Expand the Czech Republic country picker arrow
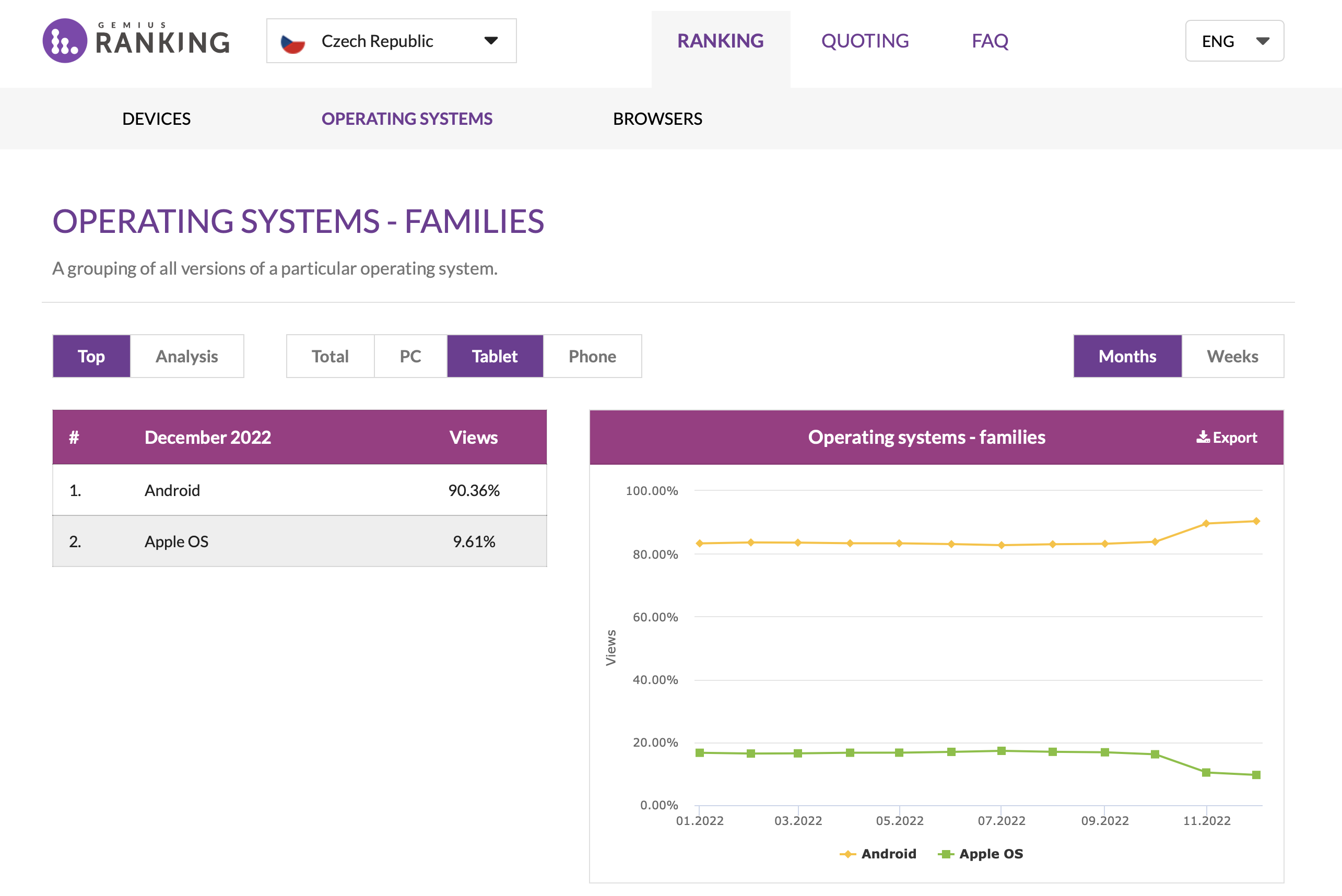The width and height of the screenshot is (1342, 896). (x=492, y=41)
